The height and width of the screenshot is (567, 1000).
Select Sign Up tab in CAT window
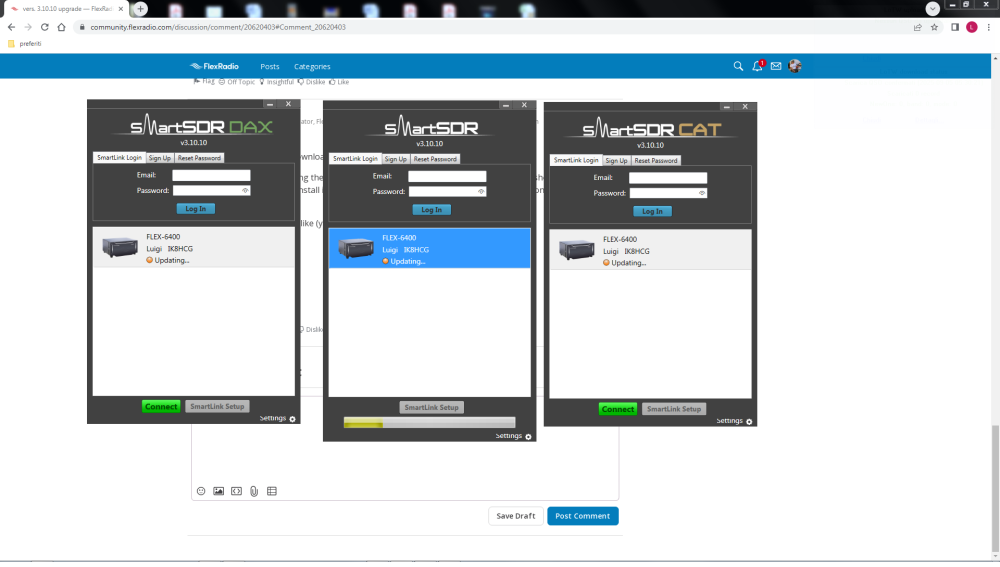[616, 161]
